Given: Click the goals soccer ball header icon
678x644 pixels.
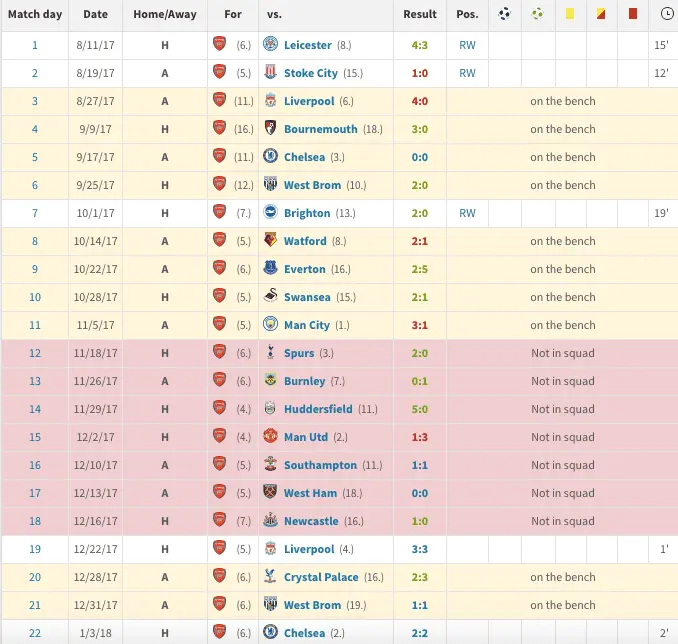Looking at the screenshot, I should [x=504, y=14].
